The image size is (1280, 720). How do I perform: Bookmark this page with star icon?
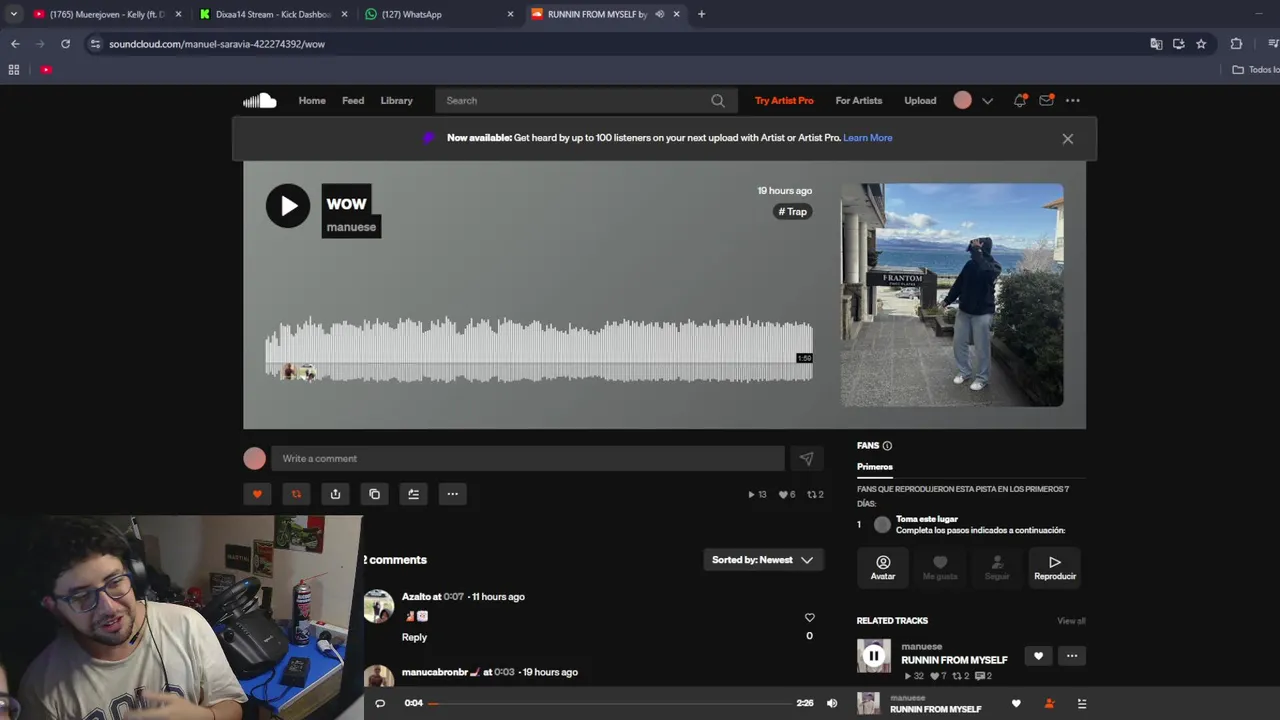point(1201,44)
